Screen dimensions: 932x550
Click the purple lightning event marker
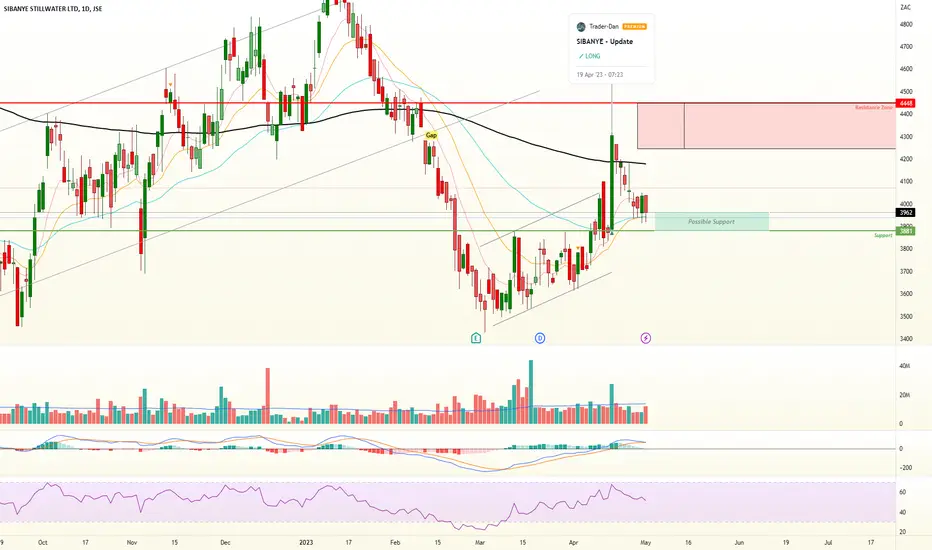[x=646, y=338]
